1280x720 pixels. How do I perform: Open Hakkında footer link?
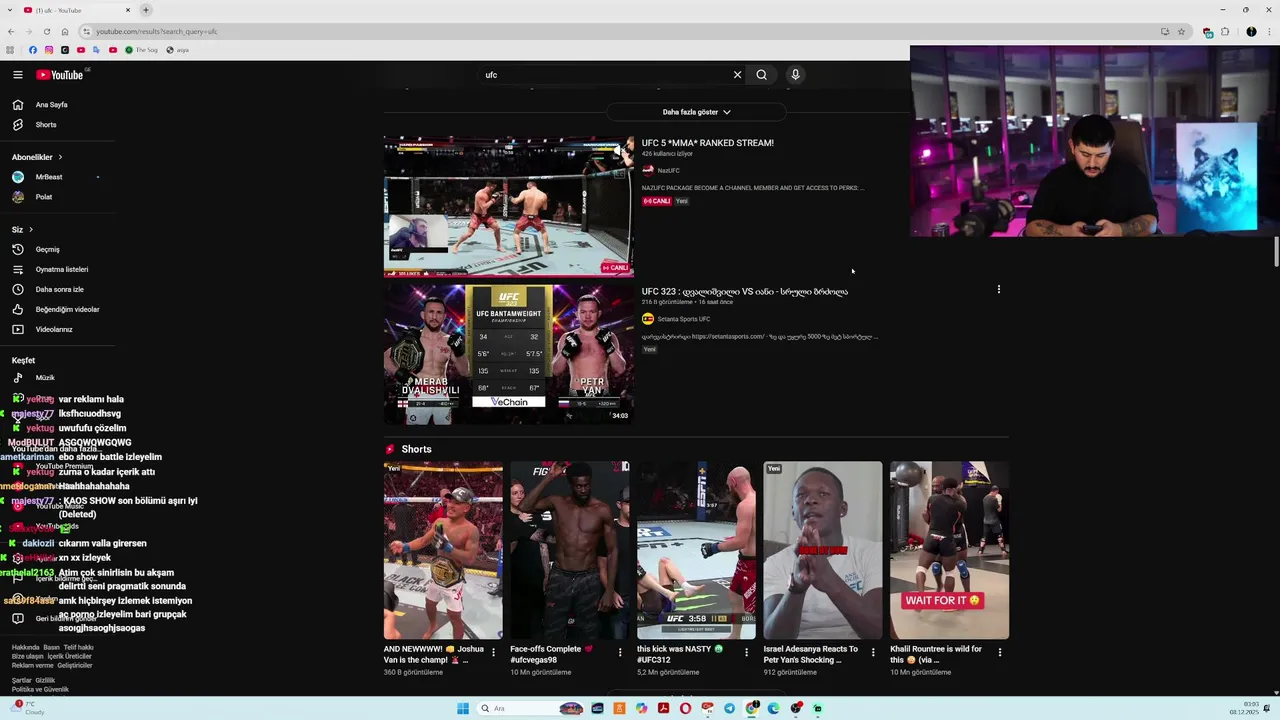[x=25, y=647]
